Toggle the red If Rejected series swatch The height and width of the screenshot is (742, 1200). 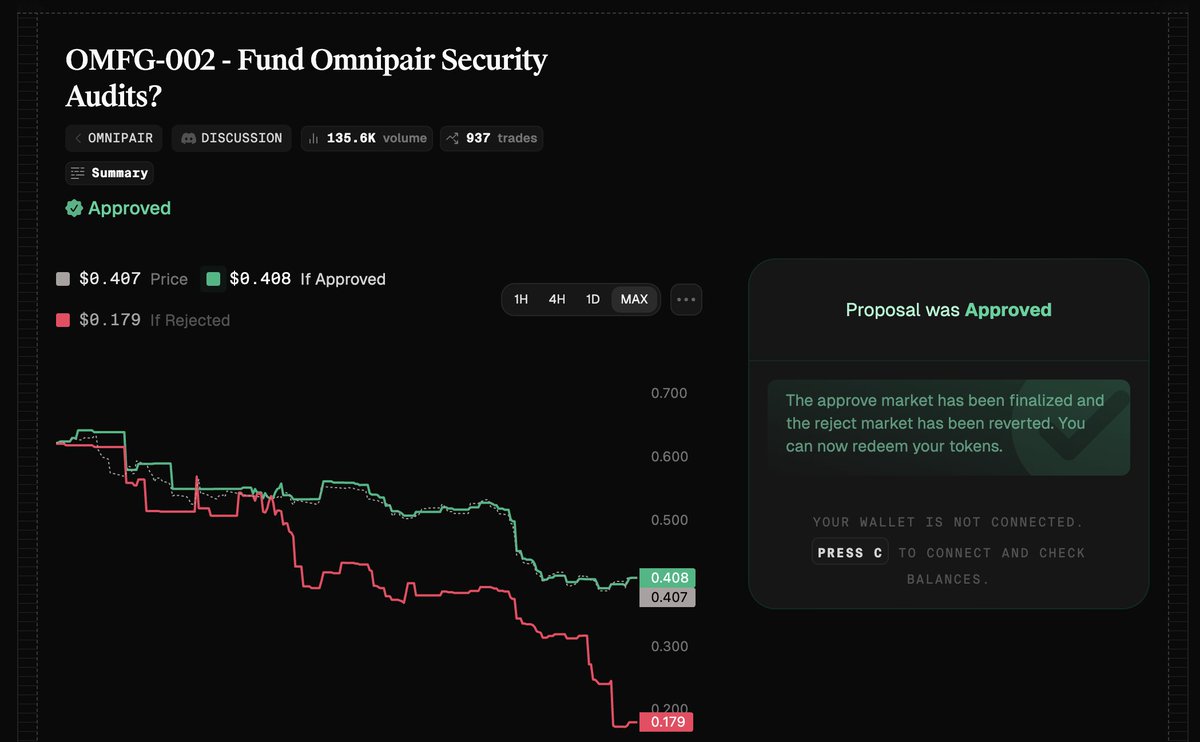[63, 320]
